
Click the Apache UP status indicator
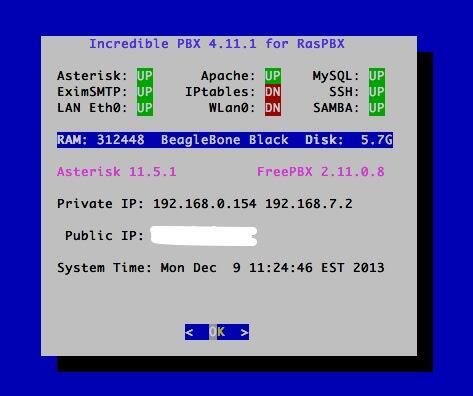(x=273, y=76)
